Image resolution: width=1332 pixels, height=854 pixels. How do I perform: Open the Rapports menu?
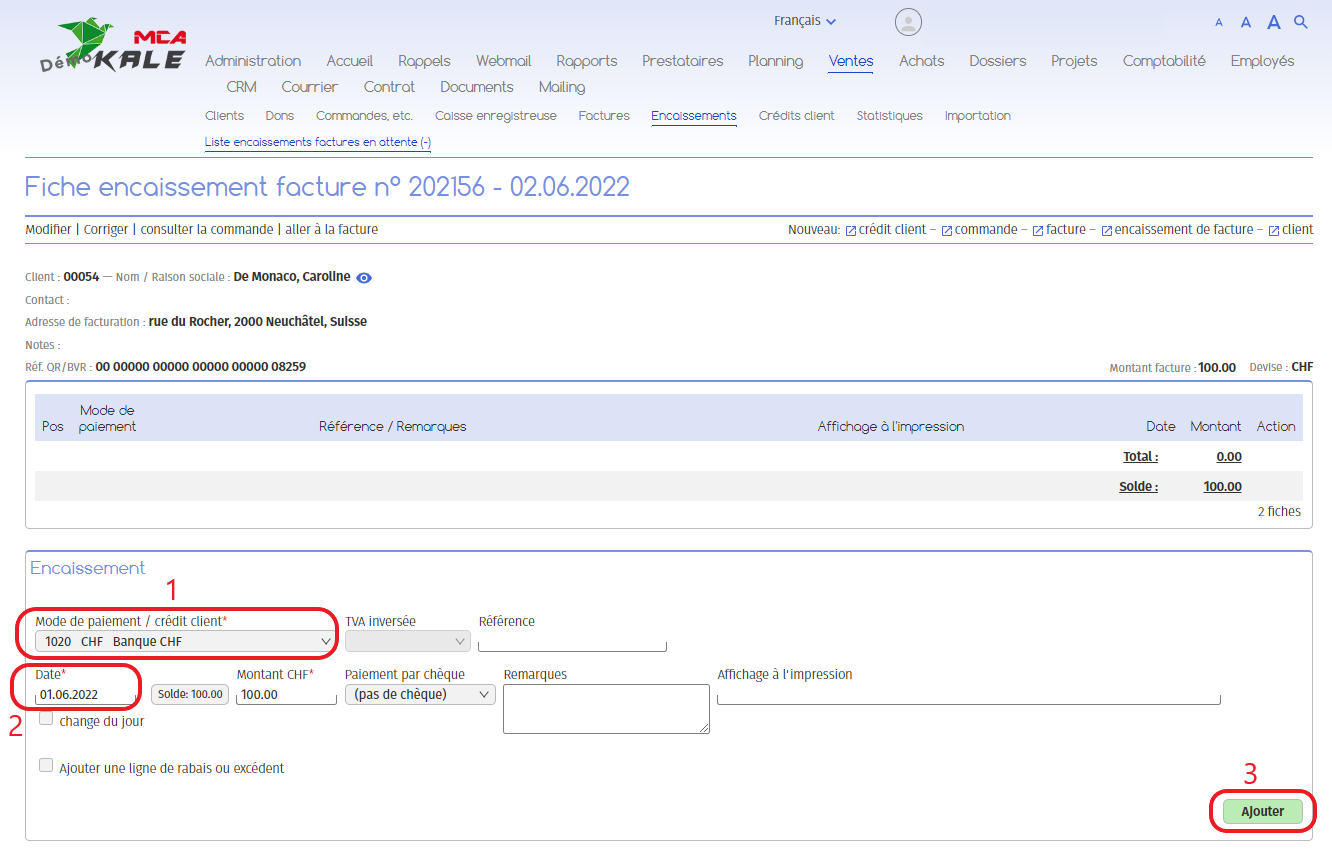tap(587, 61)
